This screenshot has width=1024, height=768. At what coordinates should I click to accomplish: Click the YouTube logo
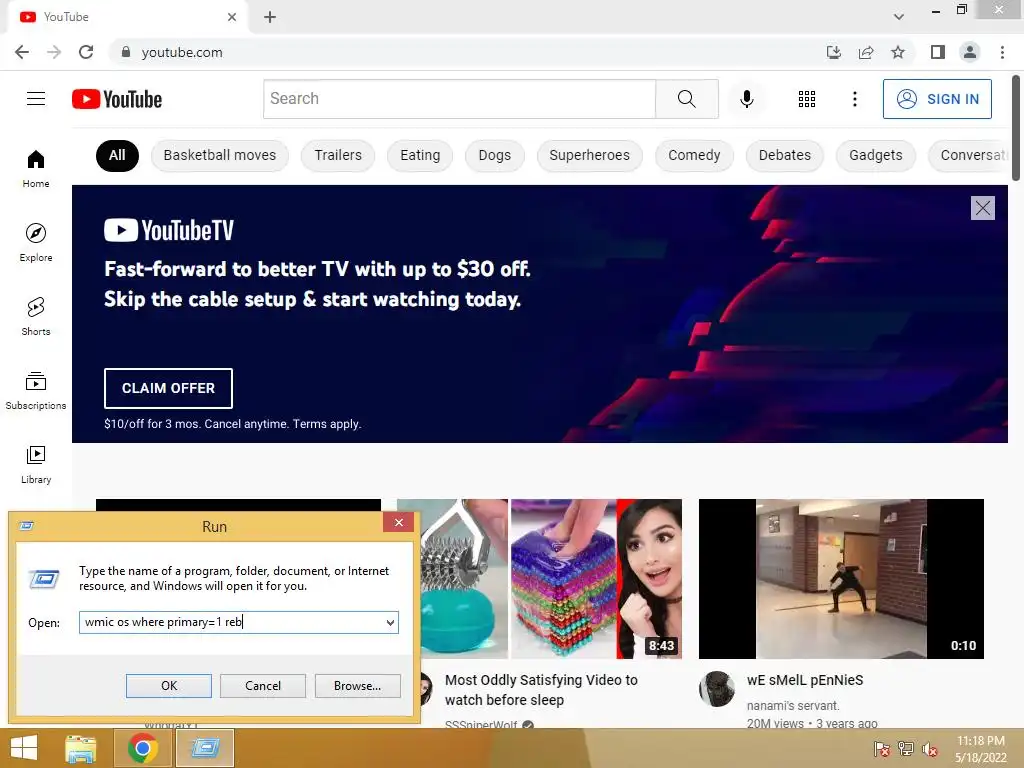point(117,99)
